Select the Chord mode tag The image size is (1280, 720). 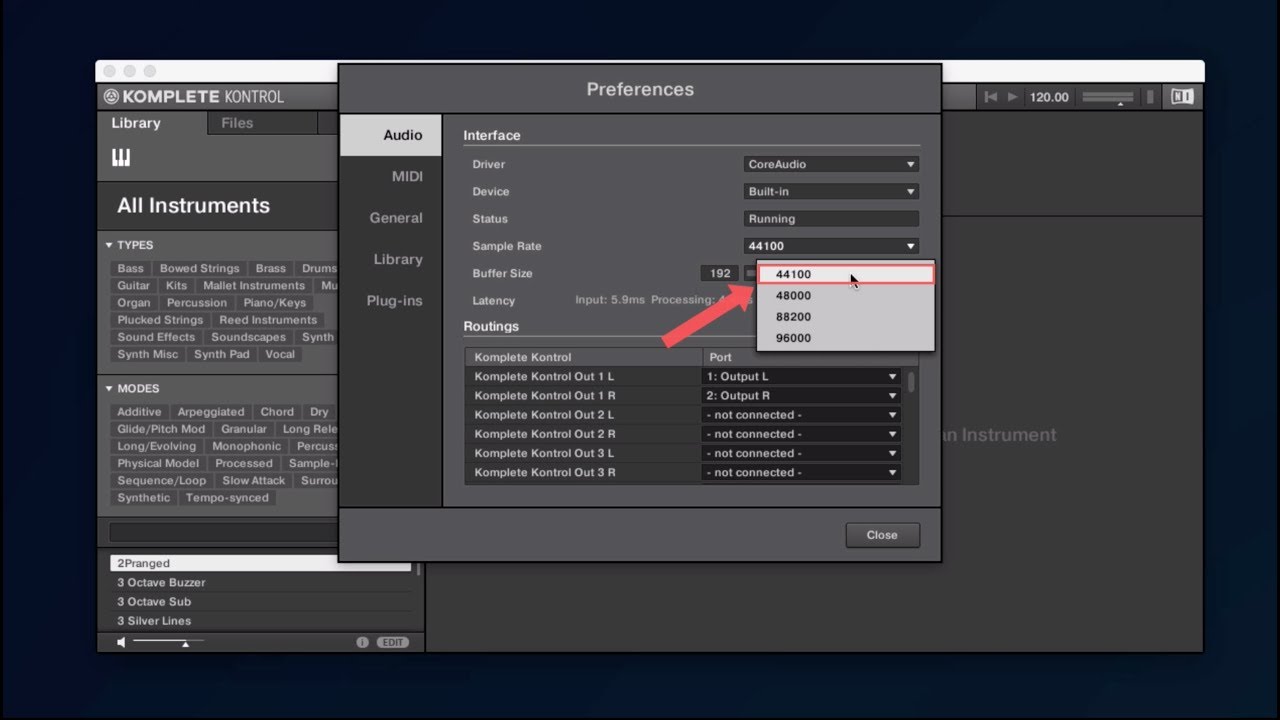[277, 412]
